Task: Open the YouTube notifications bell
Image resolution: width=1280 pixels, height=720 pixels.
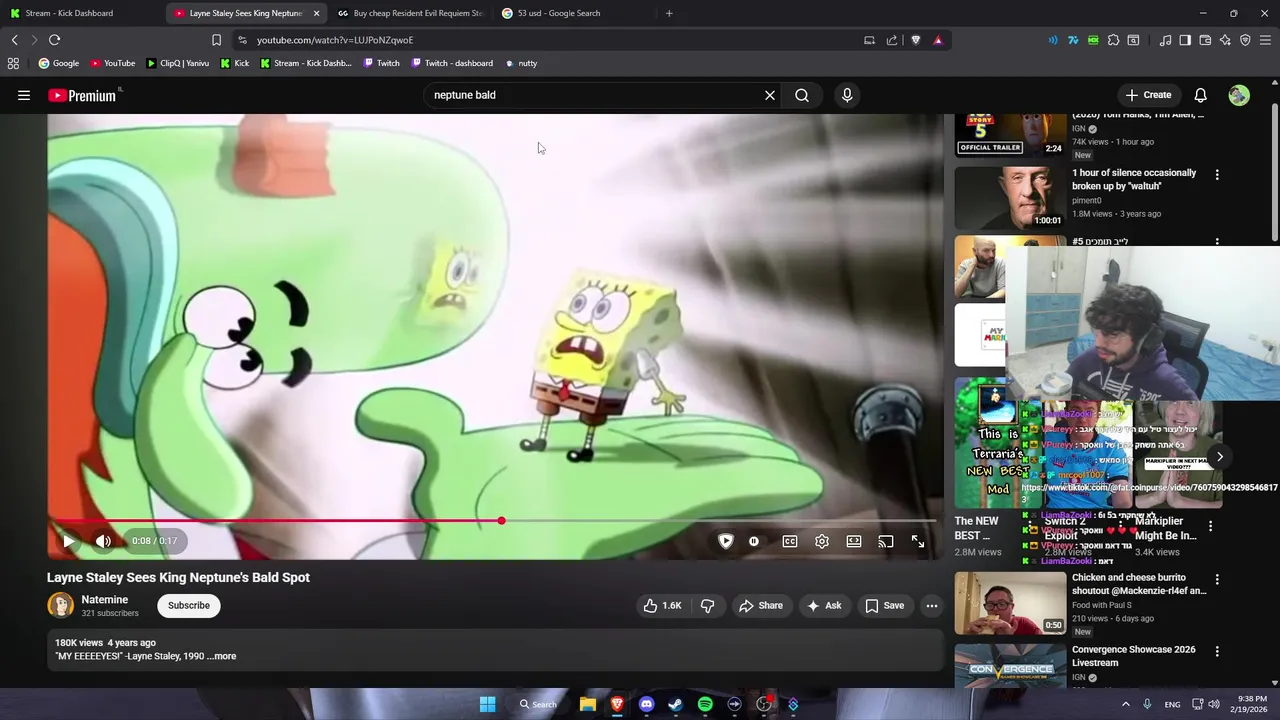Action: pos(1200,95)
